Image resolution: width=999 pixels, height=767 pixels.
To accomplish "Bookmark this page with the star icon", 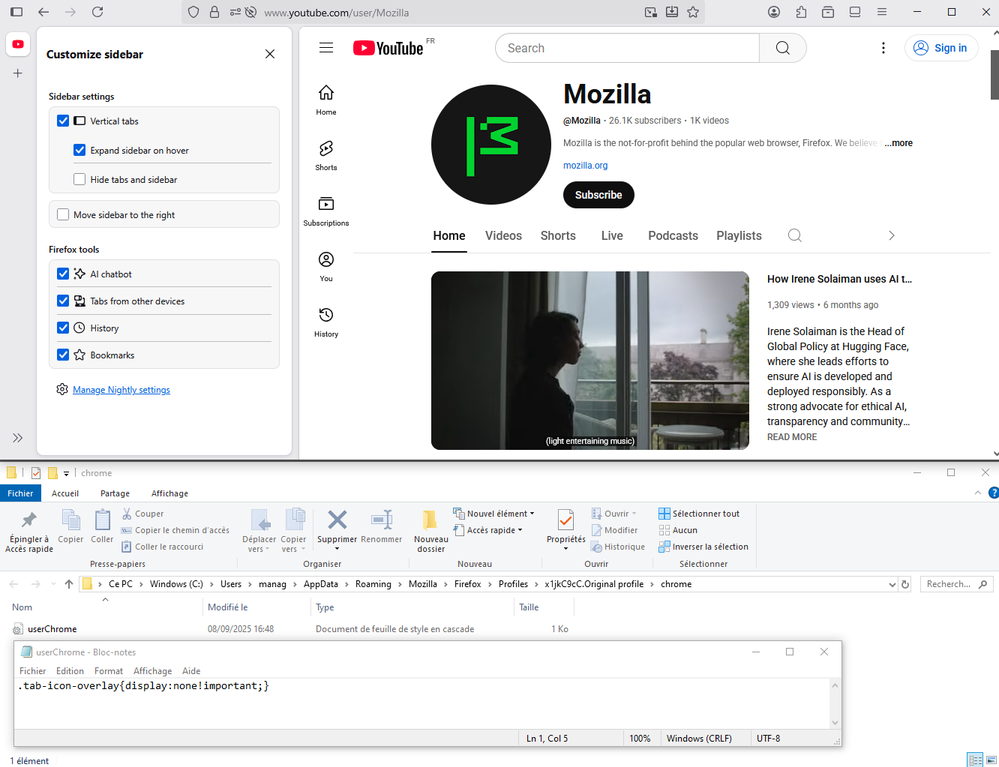I will (693, 12).
